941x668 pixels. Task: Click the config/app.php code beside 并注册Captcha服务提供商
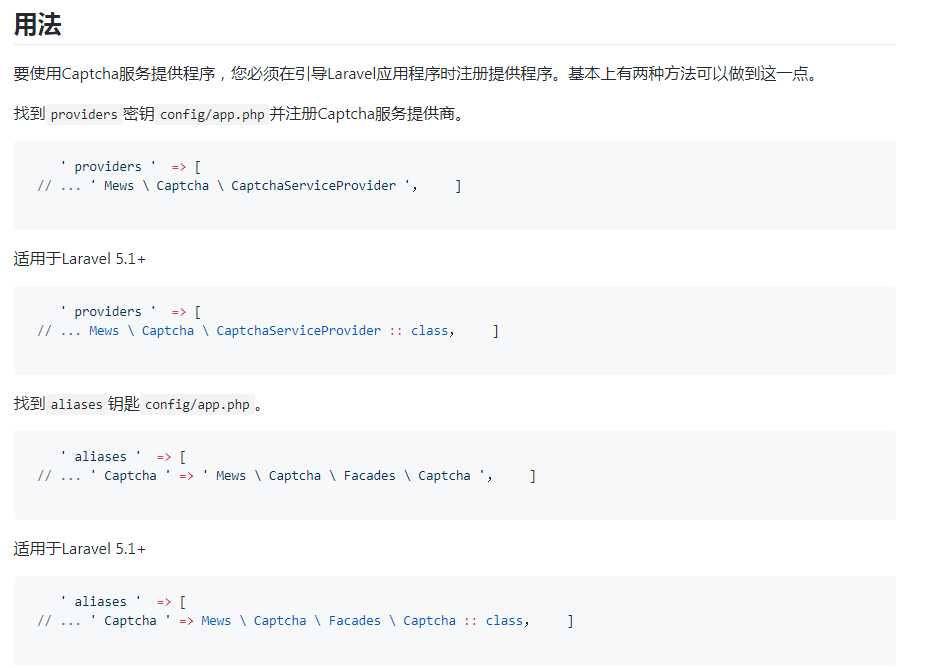[x=212, y=114]
